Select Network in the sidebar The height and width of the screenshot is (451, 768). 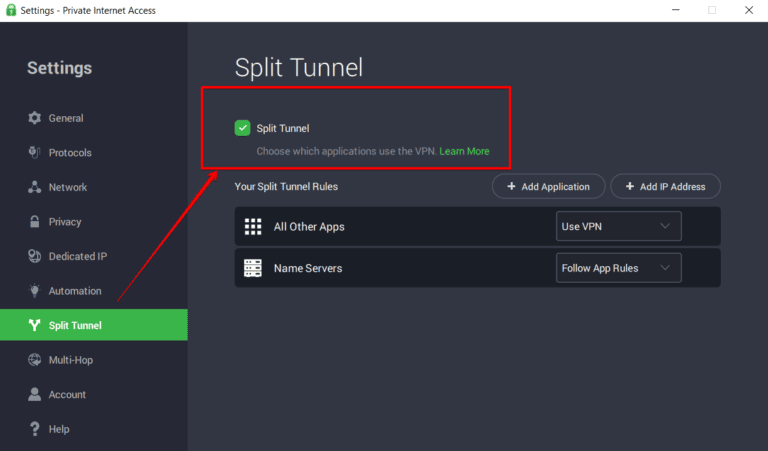pos(94,187)
